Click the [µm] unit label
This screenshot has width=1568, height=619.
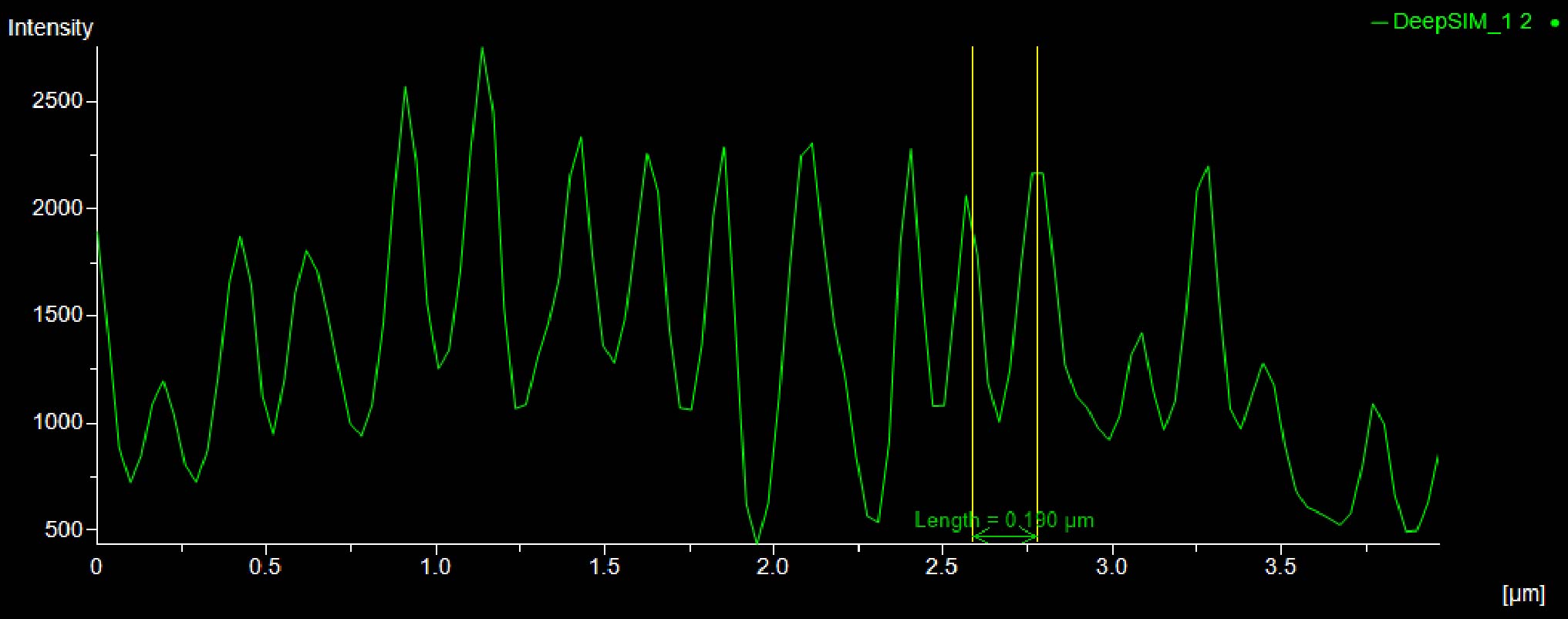click(1523, 594)
